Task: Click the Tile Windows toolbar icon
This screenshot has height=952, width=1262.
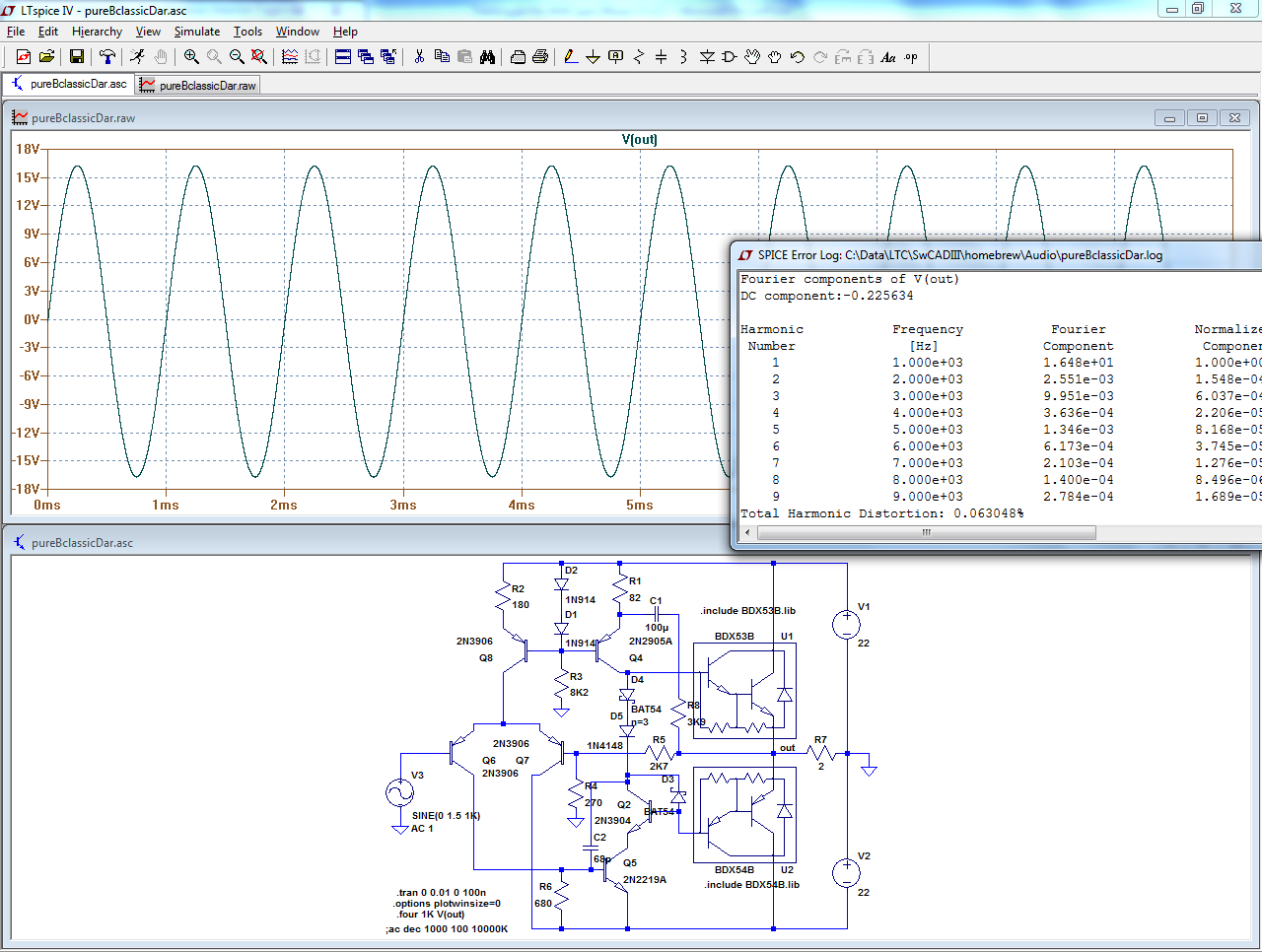Action: 343,57
